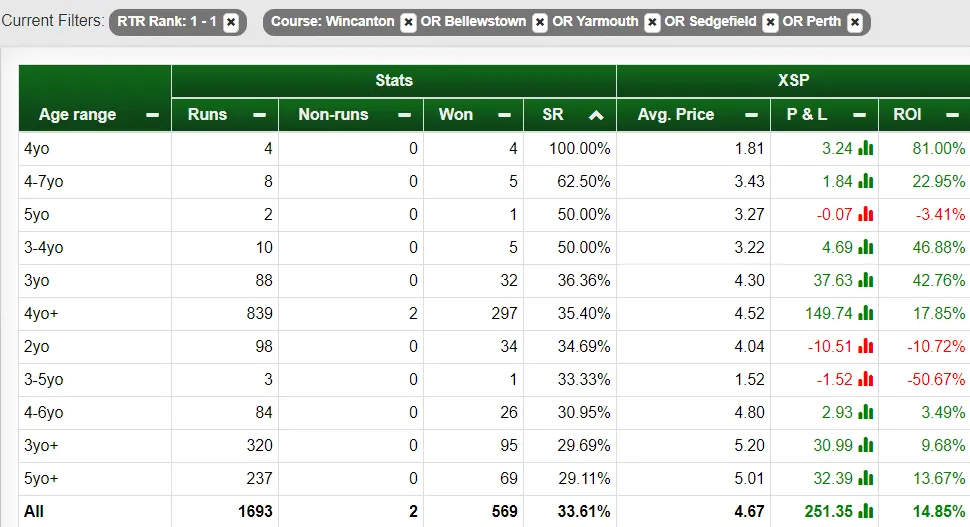Click the 81.00% ROI value
The height and width of the screenshot is (527, 970).
coord(939,148)
